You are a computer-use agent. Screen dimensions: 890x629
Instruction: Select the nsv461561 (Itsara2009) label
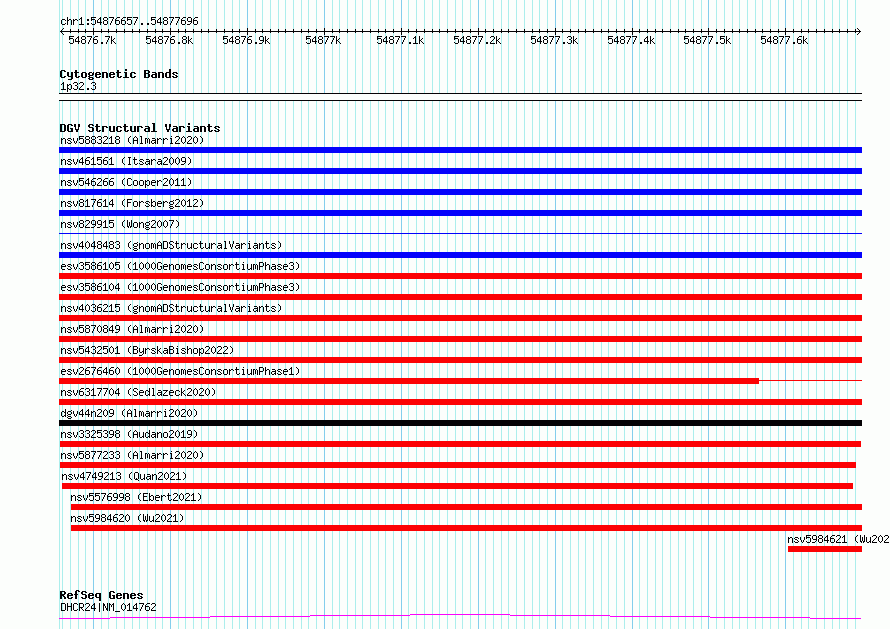point(126,161)
